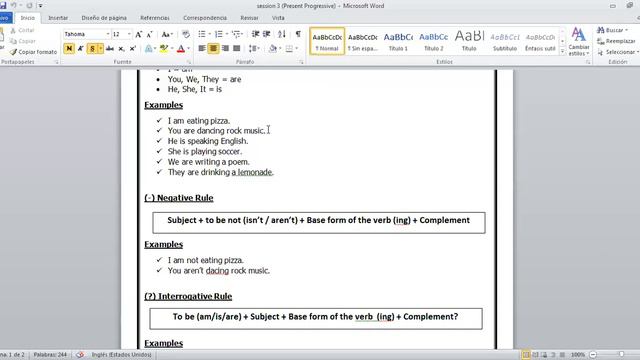Open the text effects button
The image size is (640, 360).
[150, 49]
